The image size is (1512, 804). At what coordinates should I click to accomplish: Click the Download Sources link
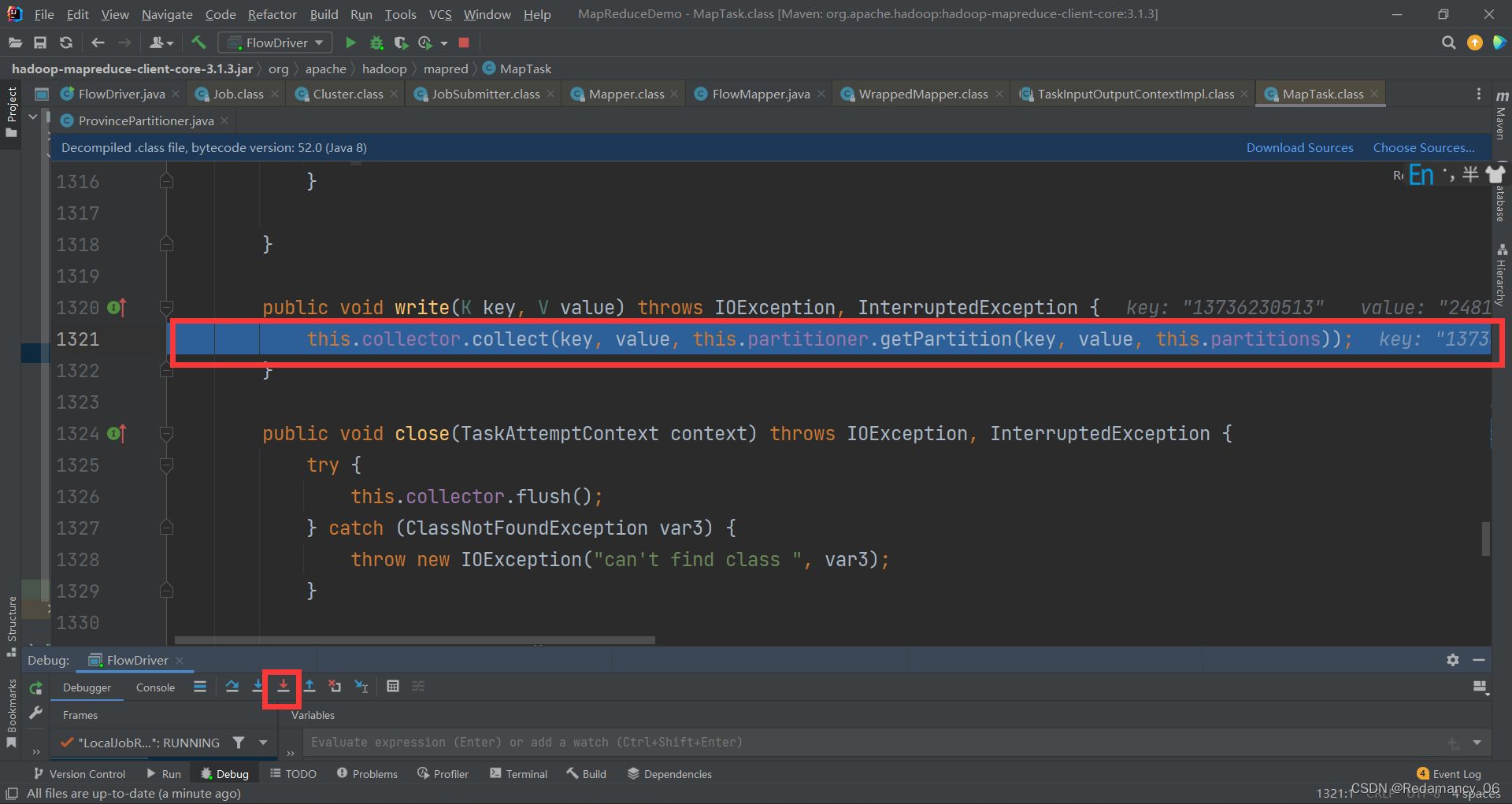[1299, 147]
